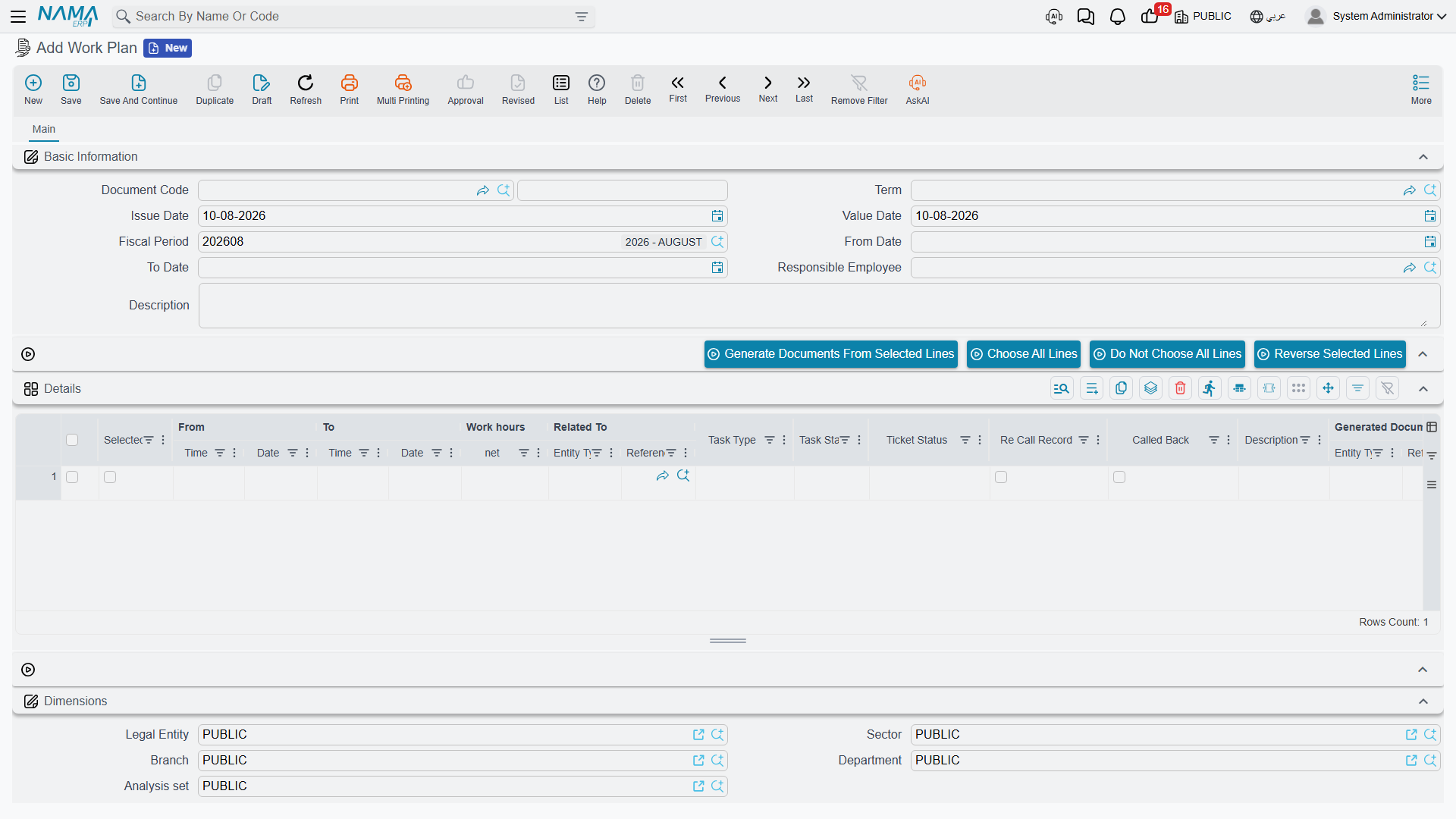Filter Ticket Status column
The height and width of the screenshot is (819, 1456).
[x=965, y=440]
